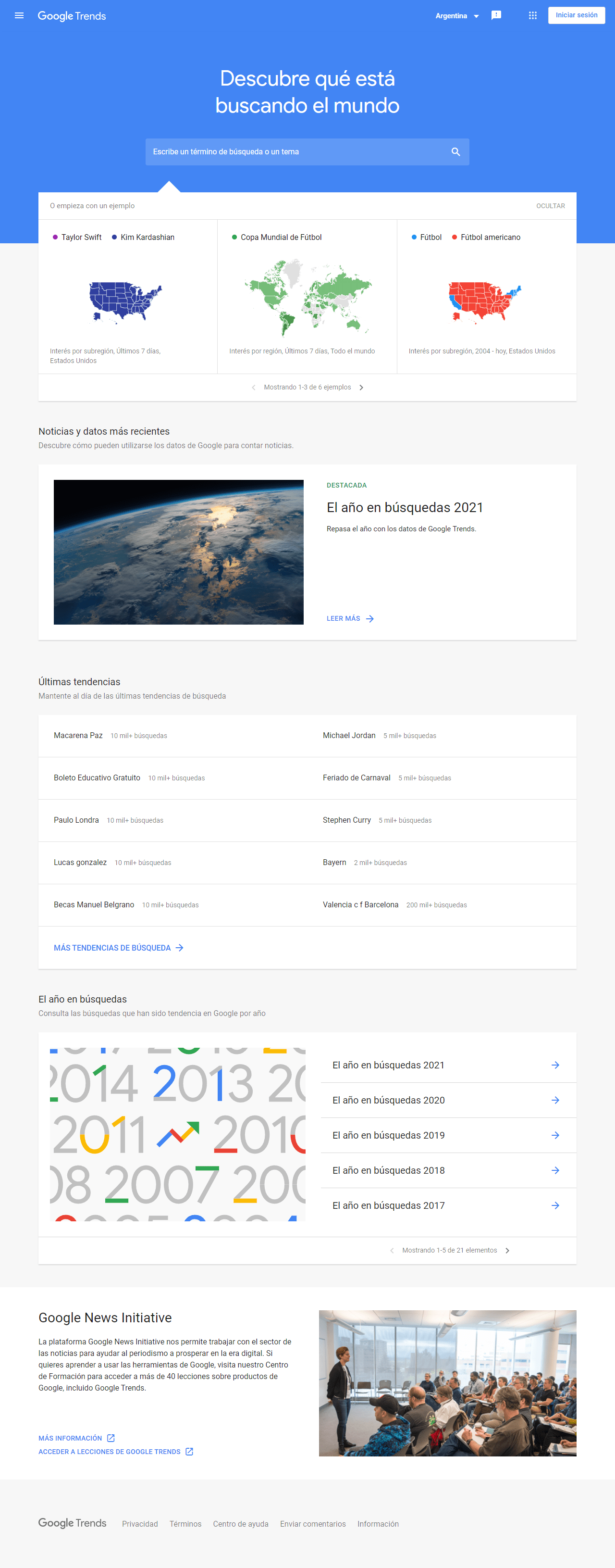Select the Lucas gonzalez trending search
Screen dimensions: 615x1568
point(80,862)
